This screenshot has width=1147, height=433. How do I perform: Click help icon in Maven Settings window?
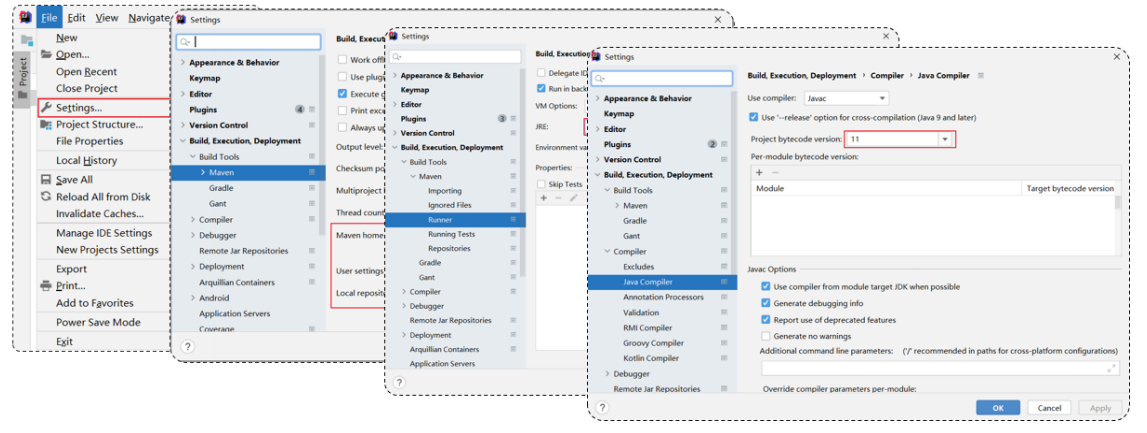(187, 347)
